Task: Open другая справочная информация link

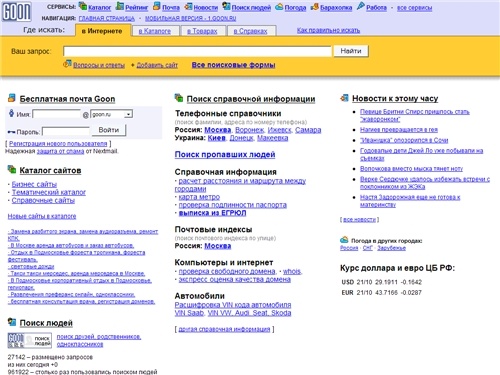Action: tap(224, 329)
